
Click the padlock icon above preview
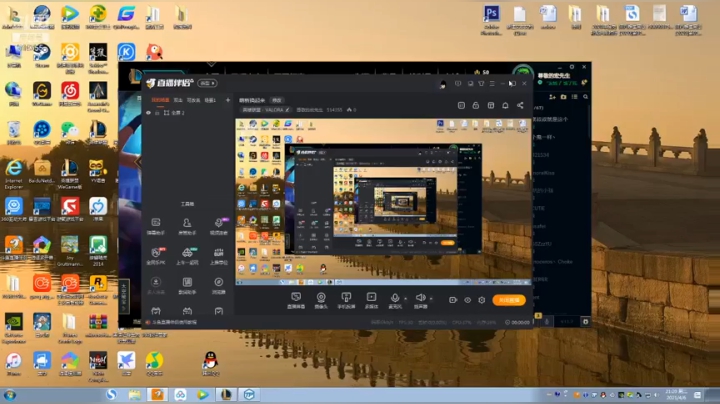pos(476,106)
